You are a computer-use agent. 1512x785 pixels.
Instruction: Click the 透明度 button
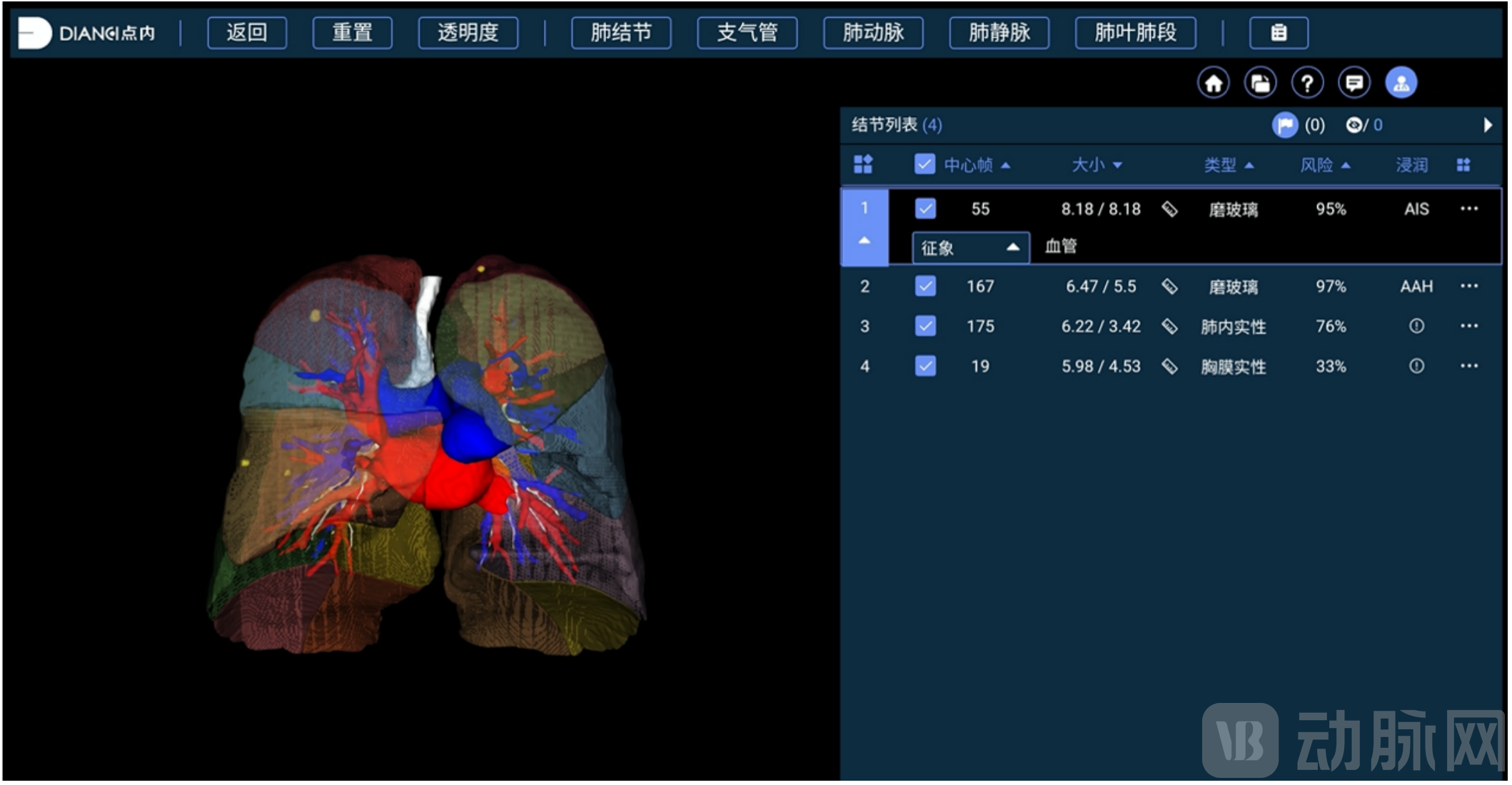(468, 33)
